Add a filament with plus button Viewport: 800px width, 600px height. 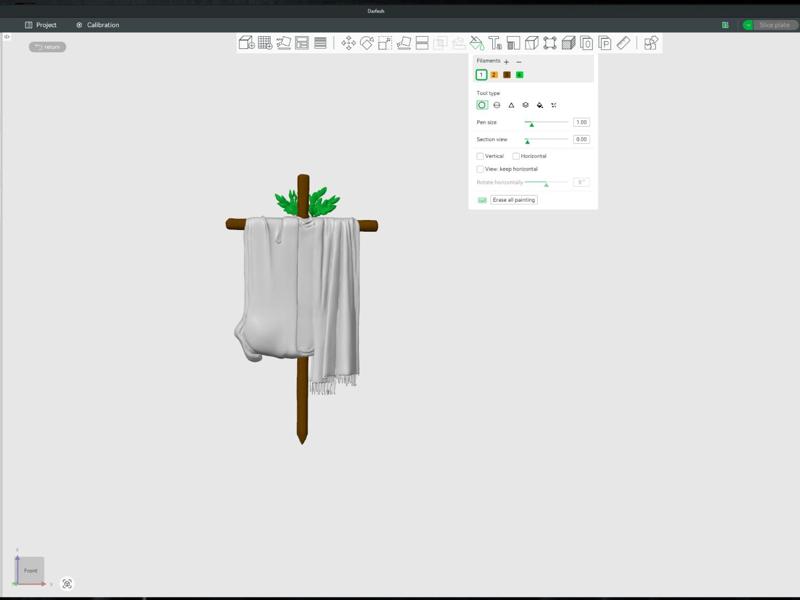(x=507, y=62)
